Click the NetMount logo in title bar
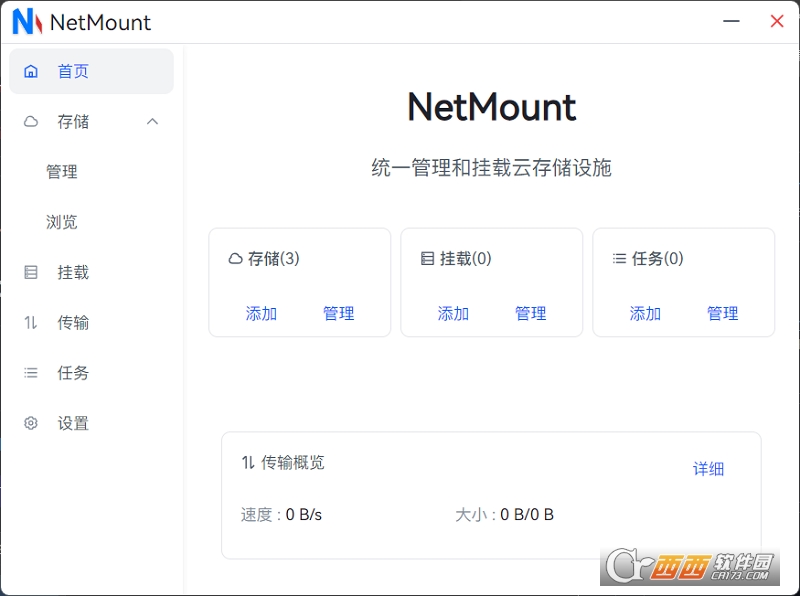Screen dimensions: 800x596 pos(27,22)
